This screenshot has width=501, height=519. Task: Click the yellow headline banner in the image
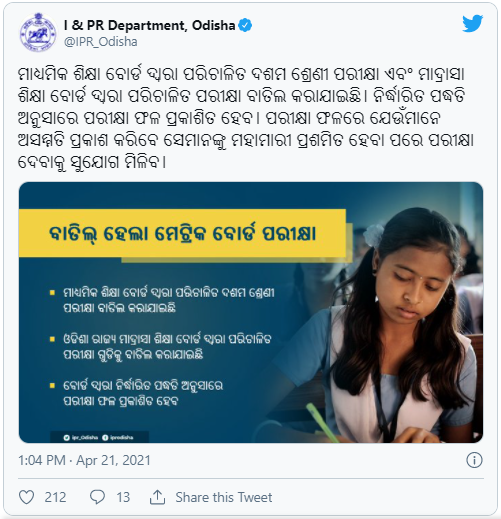pos(182,233)
